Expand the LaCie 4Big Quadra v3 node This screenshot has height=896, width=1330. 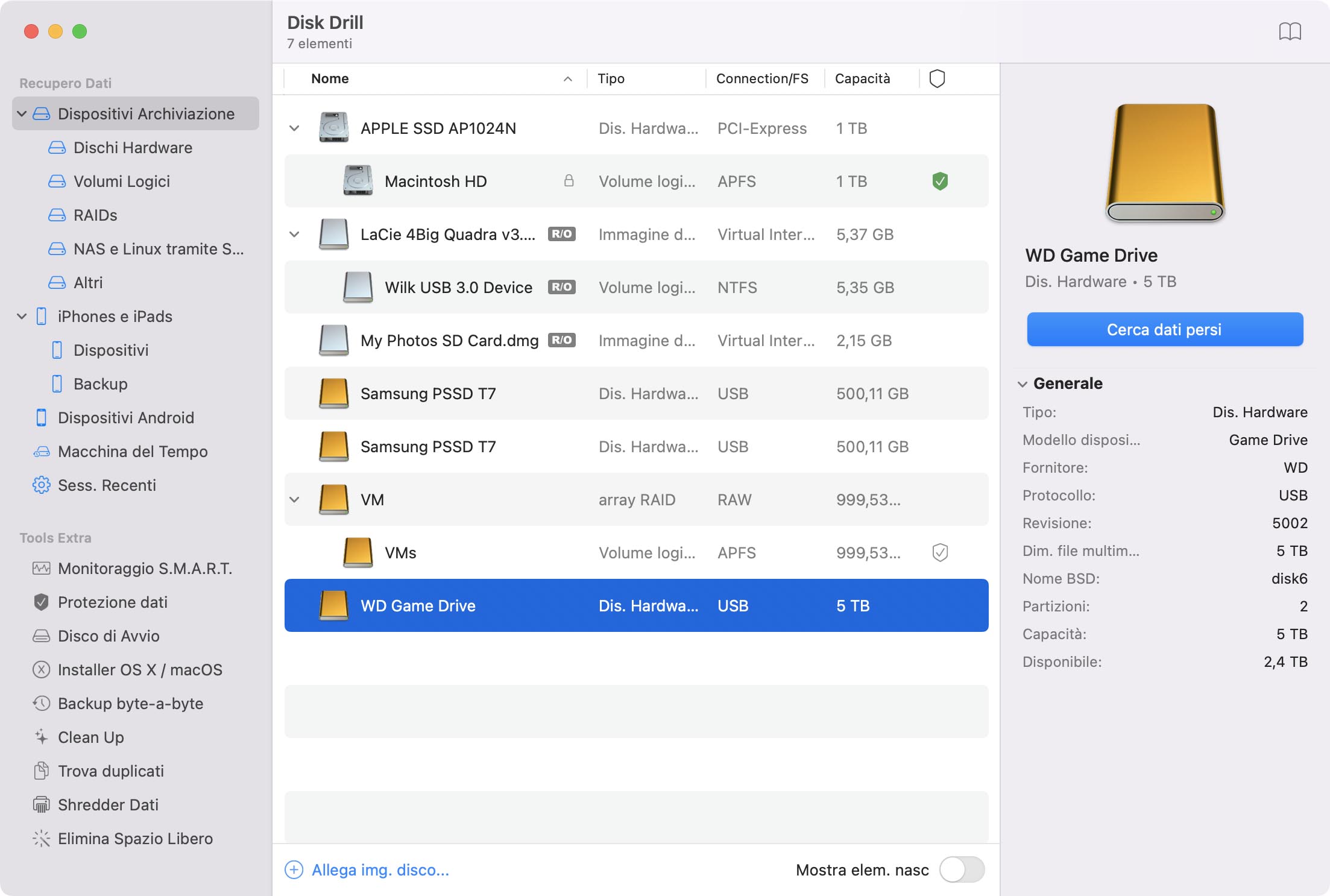(294, 234)
